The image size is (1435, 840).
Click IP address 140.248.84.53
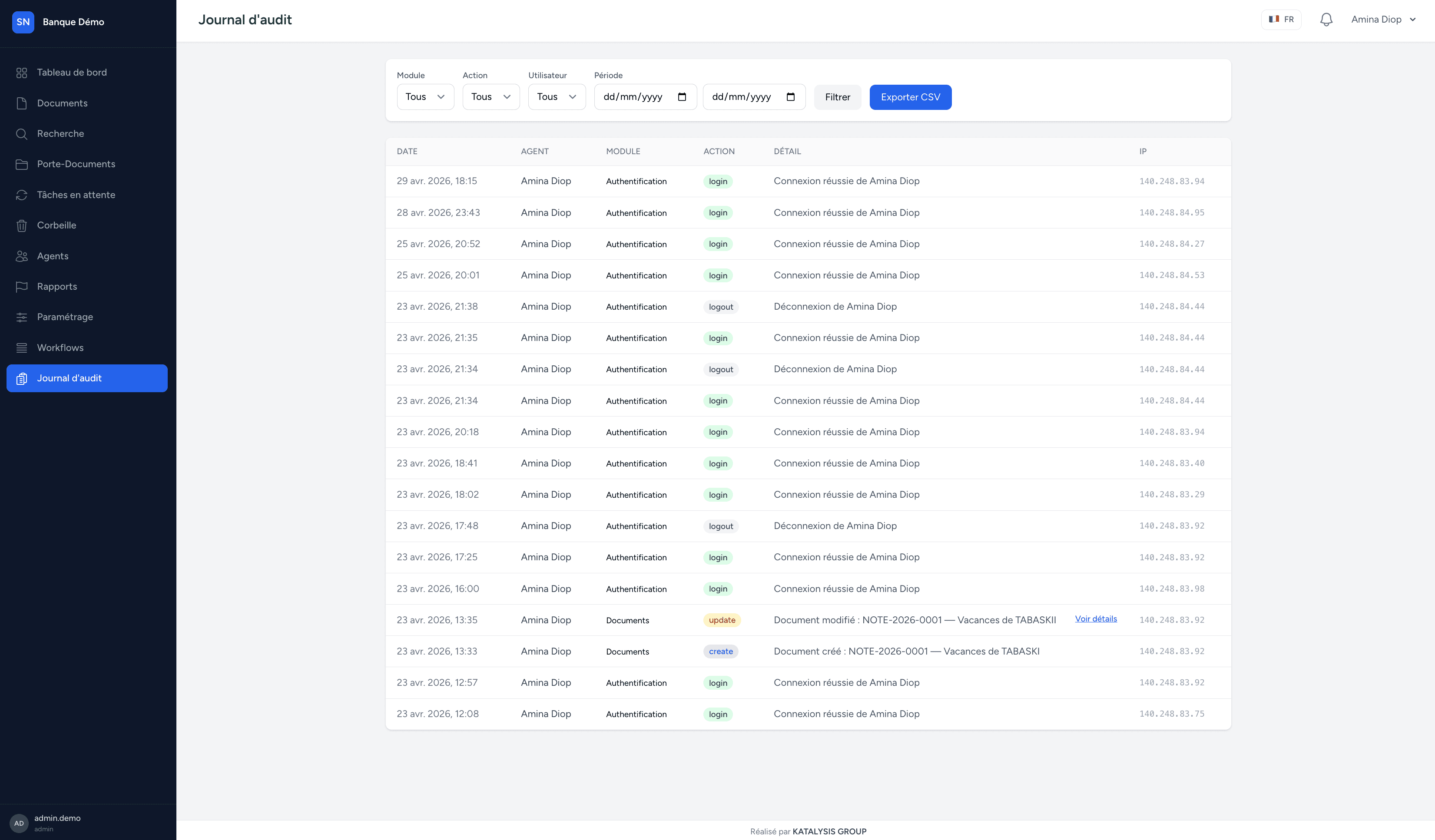point(1172,275)
